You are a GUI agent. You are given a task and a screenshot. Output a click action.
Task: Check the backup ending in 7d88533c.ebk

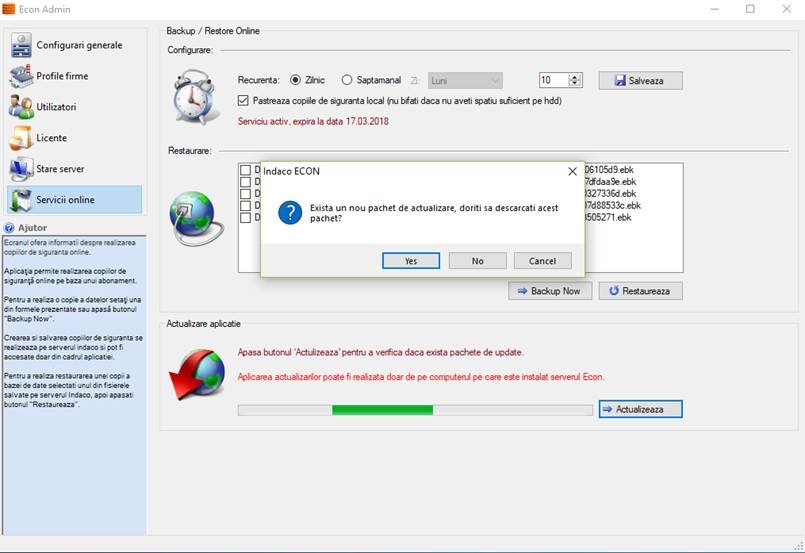(x=245, y=205)
